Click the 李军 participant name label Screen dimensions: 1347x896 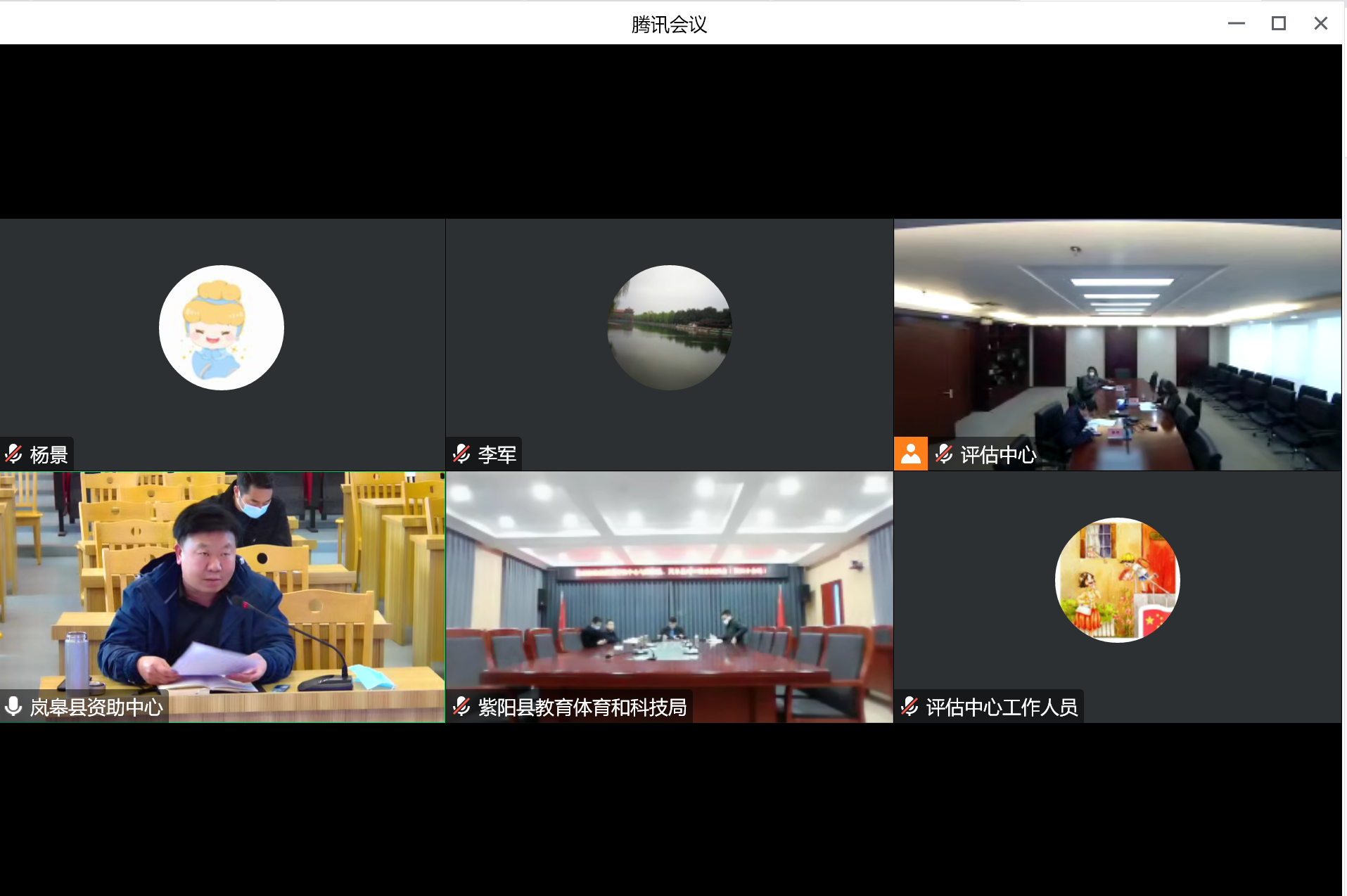[497, 455]
